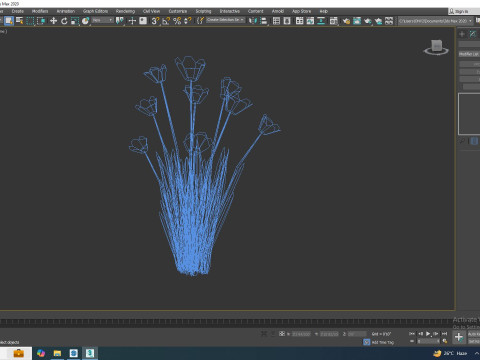
Task: Open the Graph Editors menu
Action: pos(95,11)
